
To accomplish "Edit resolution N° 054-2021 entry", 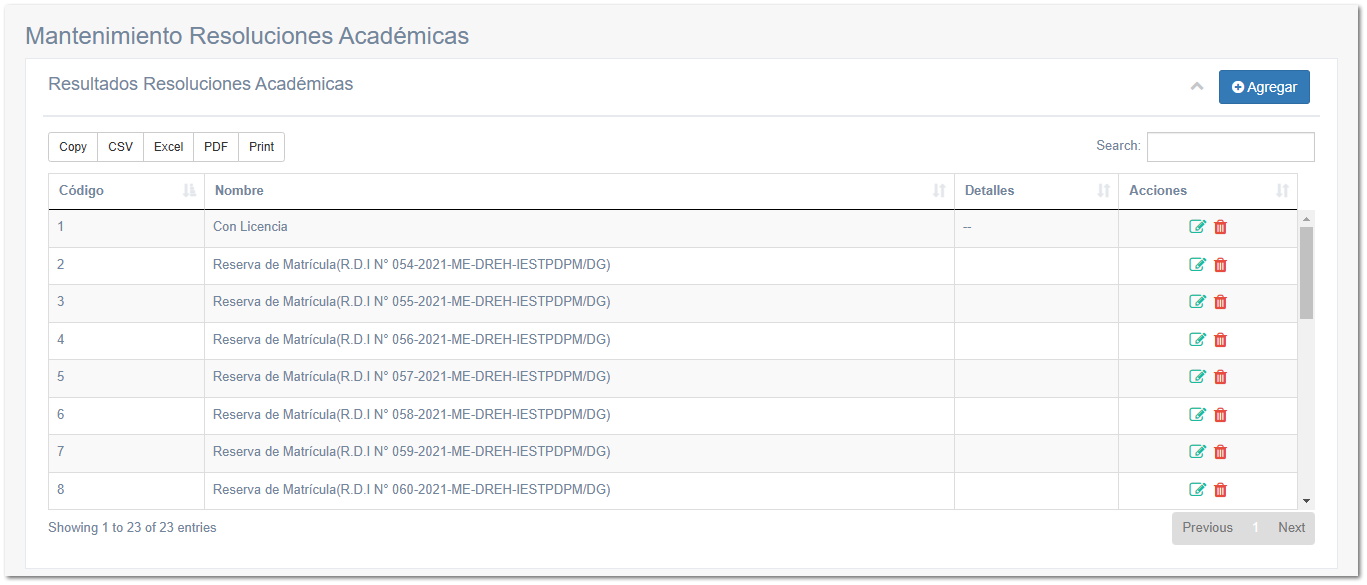I will [1197, 264].
